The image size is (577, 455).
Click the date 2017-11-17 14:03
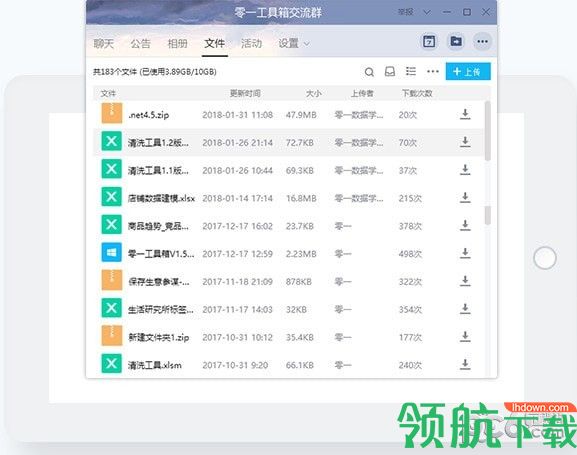tap(237, 310)
